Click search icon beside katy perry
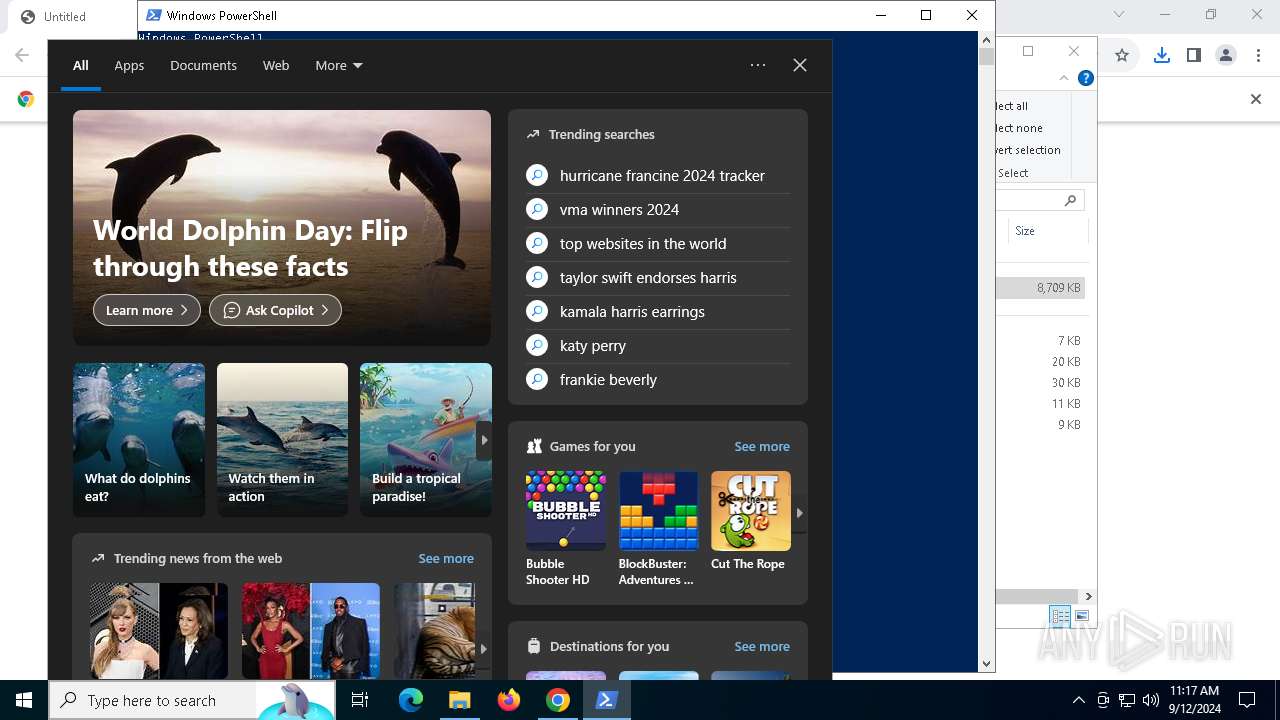Screen dimensions: 1280x720 coord(537,345)
